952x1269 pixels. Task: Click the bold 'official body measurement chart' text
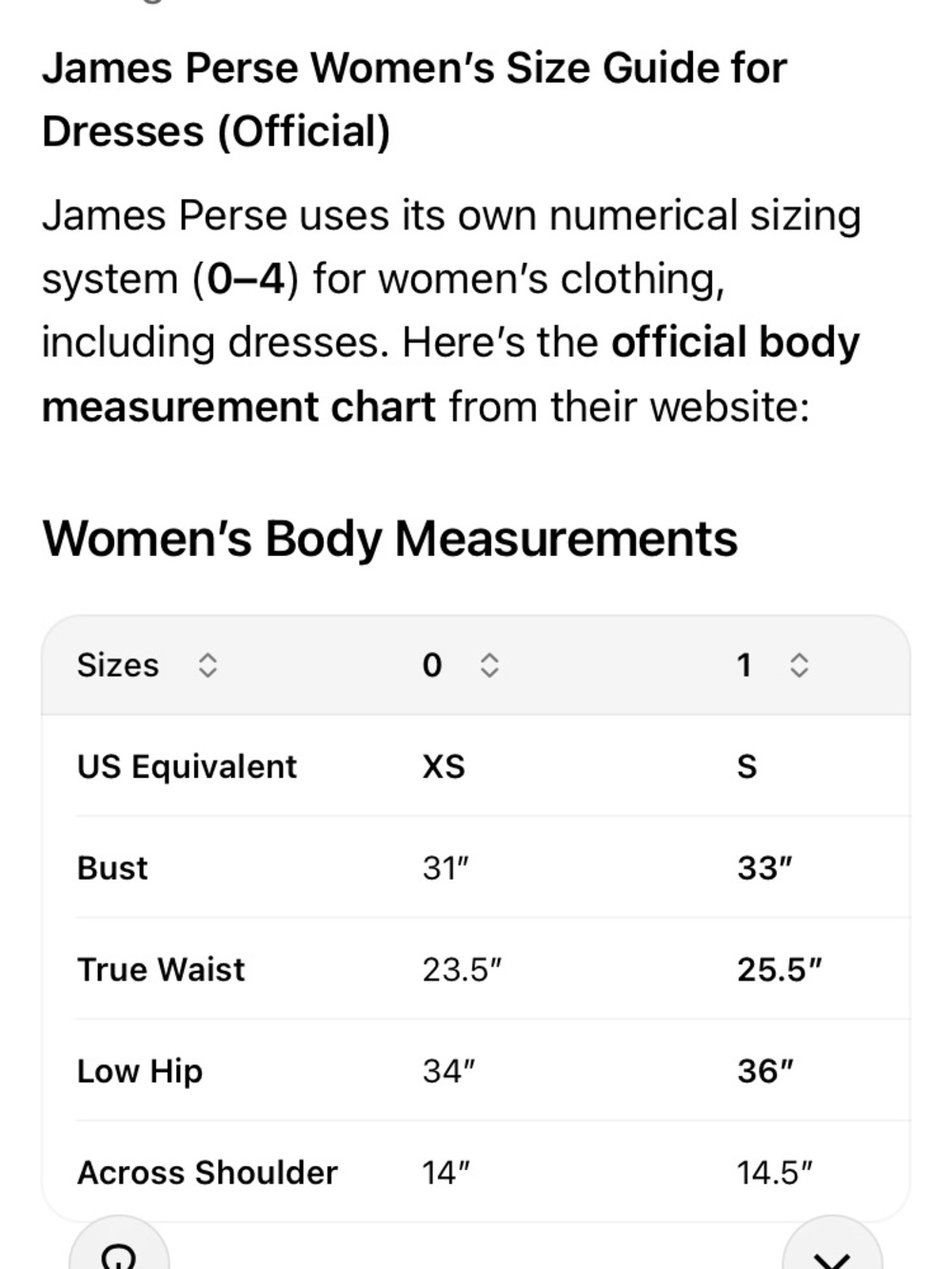[450, 374]
